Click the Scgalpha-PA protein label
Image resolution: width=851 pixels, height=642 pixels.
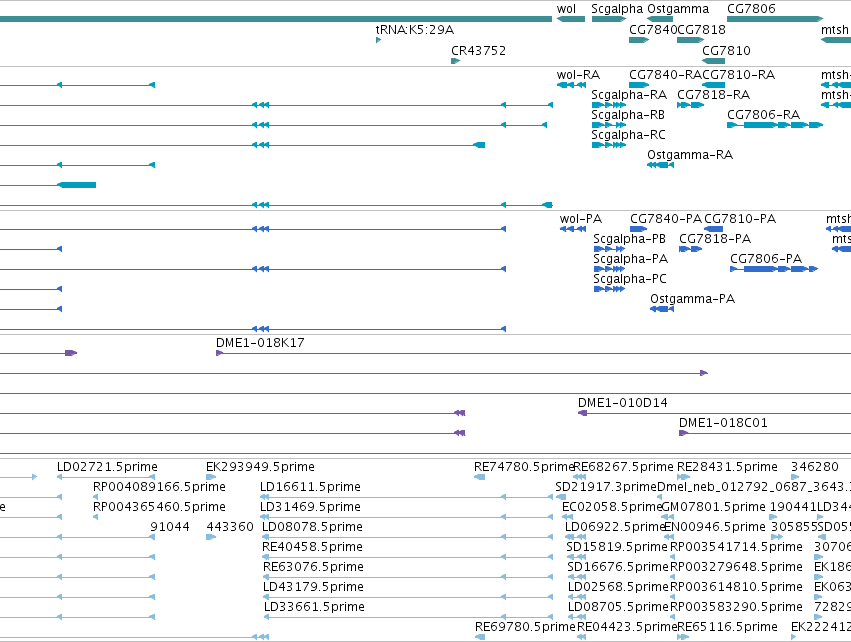[631, 259]
